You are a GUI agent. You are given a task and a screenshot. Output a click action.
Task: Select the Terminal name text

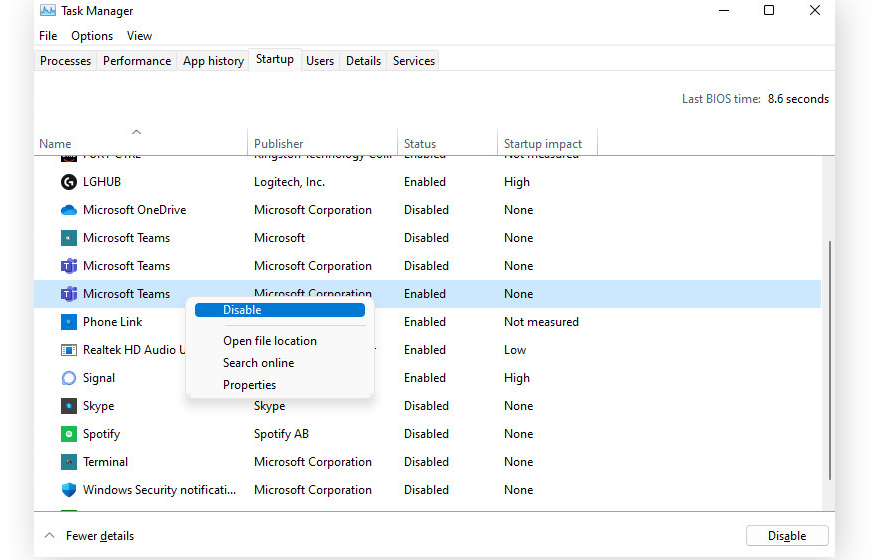pyautogui.click(x=105, y=462)
